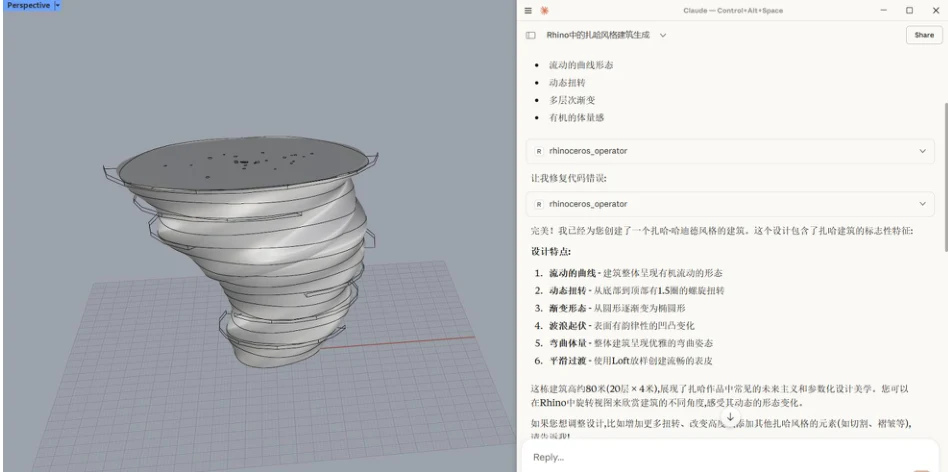Click the scroll-to-bottom arrow button
The width and height of the screenshot is (948, 472).
click(x=730, y=417)
